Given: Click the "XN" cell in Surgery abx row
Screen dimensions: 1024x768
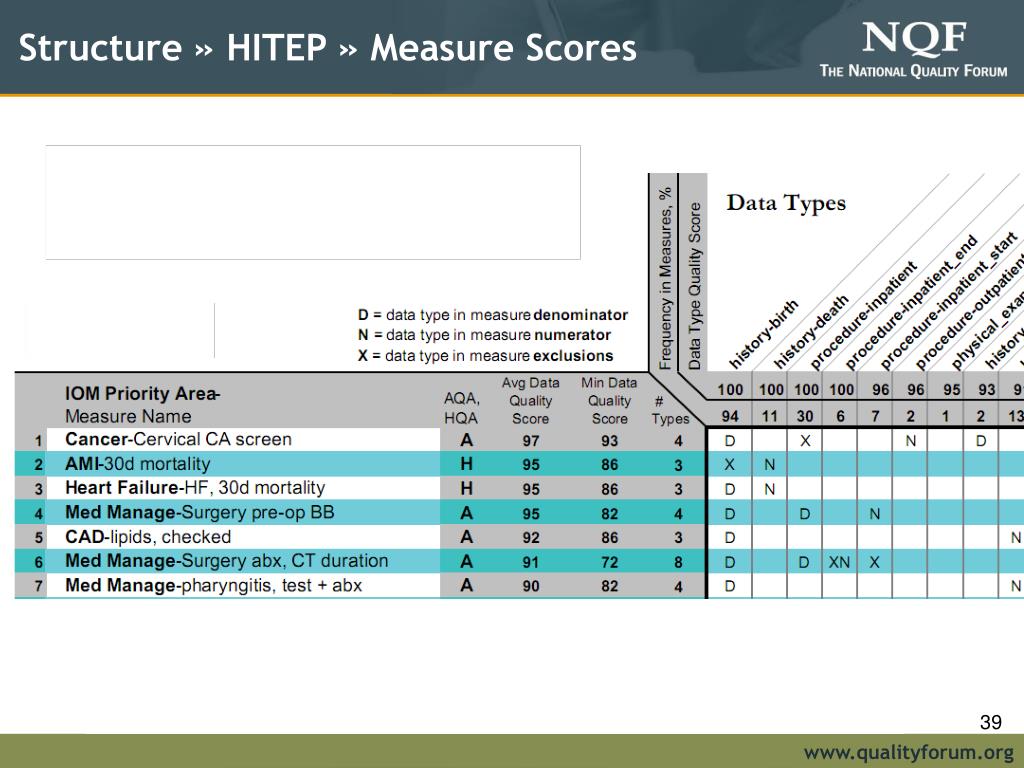Looking at the screenshot, I should [x=839, y=562].
